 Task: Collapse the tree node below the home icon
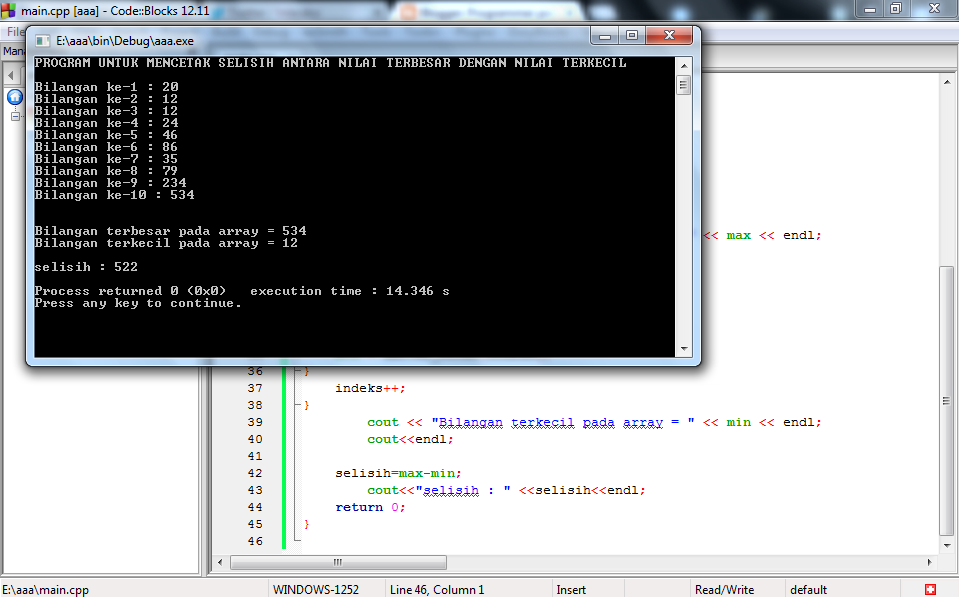pos(14,116)
